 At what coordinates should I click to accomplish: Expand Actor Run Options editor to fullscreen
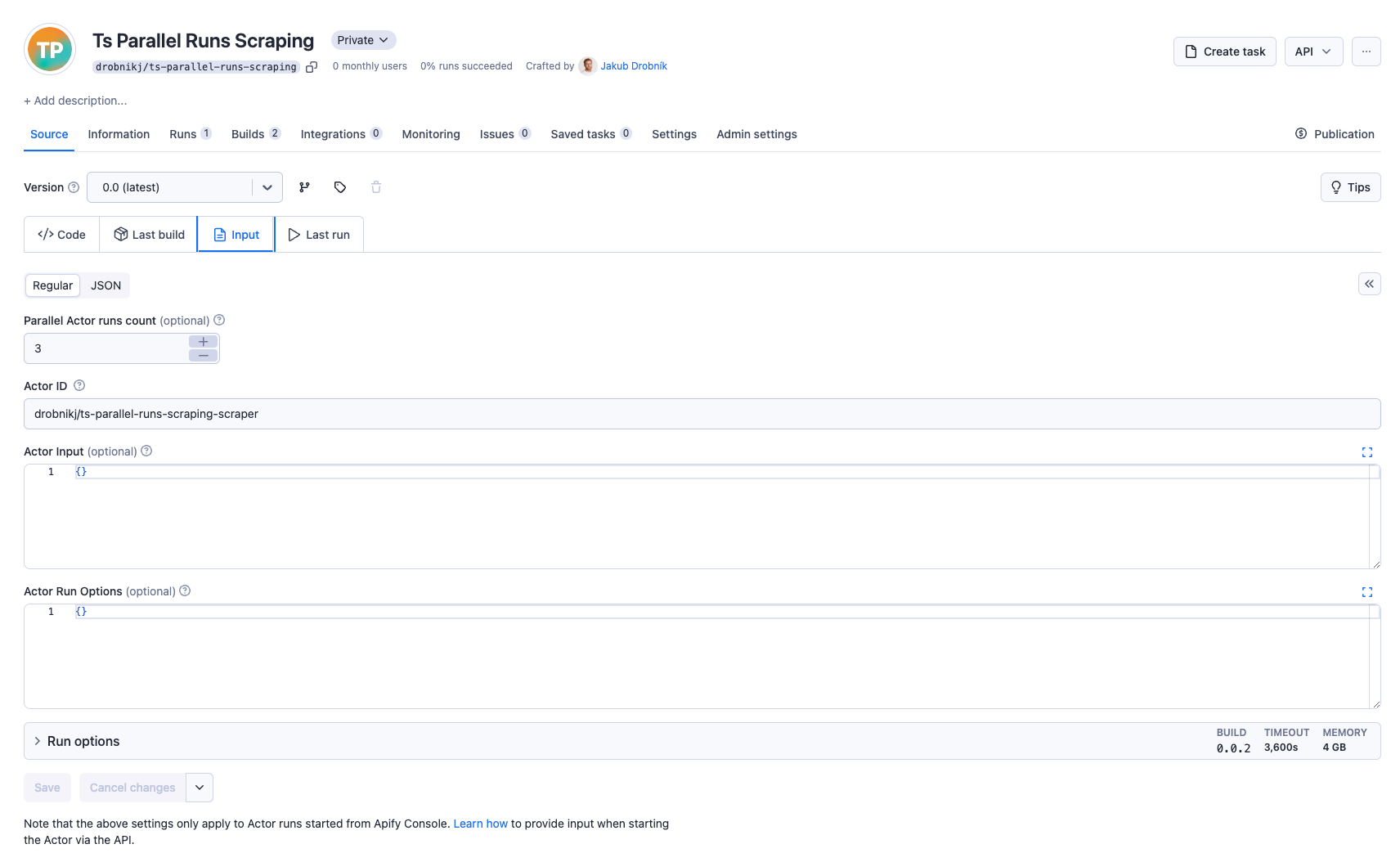(x=1367, y=591)
